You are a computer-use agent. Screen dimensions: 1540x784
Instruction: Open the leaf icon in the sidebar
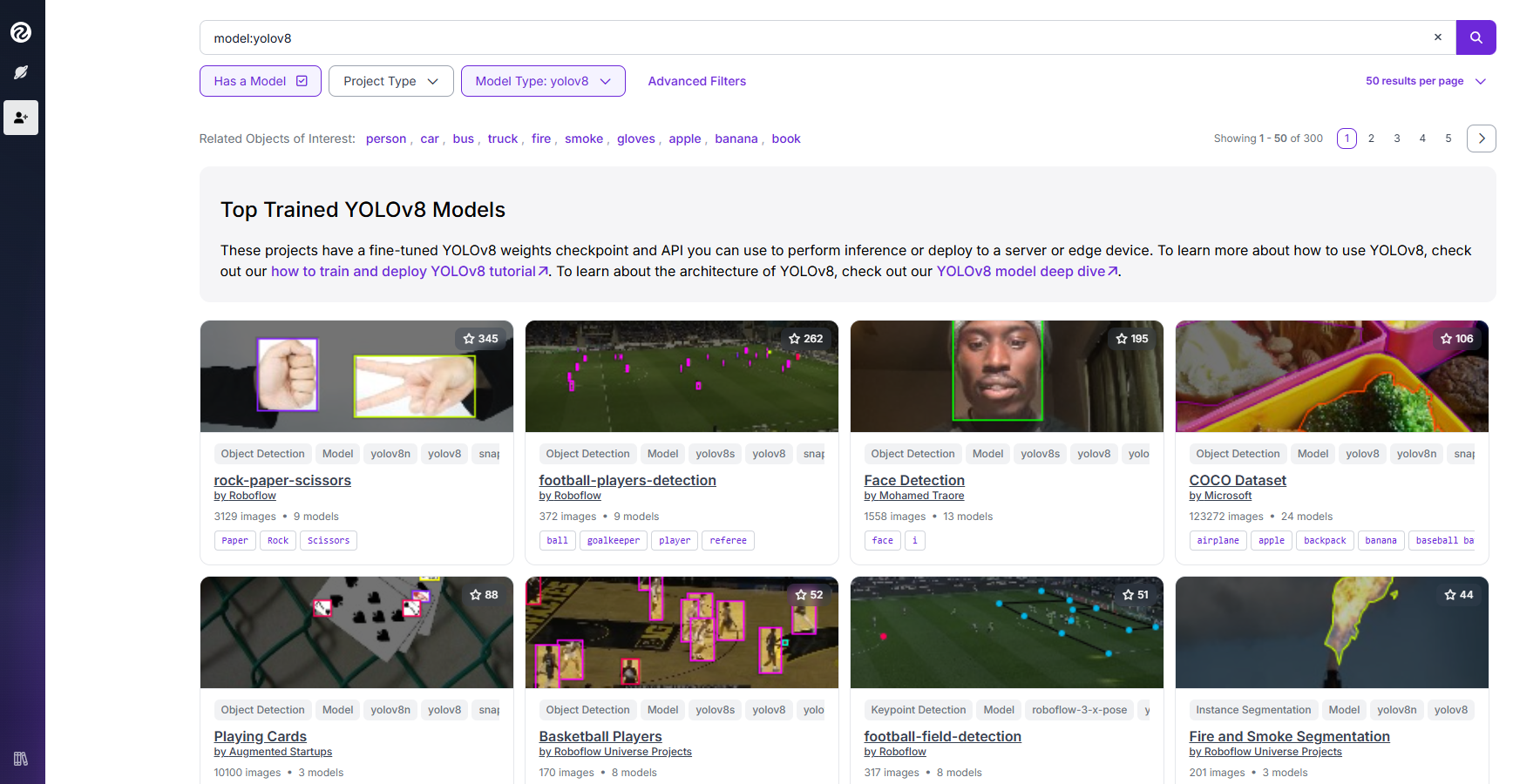click(21, 72)
